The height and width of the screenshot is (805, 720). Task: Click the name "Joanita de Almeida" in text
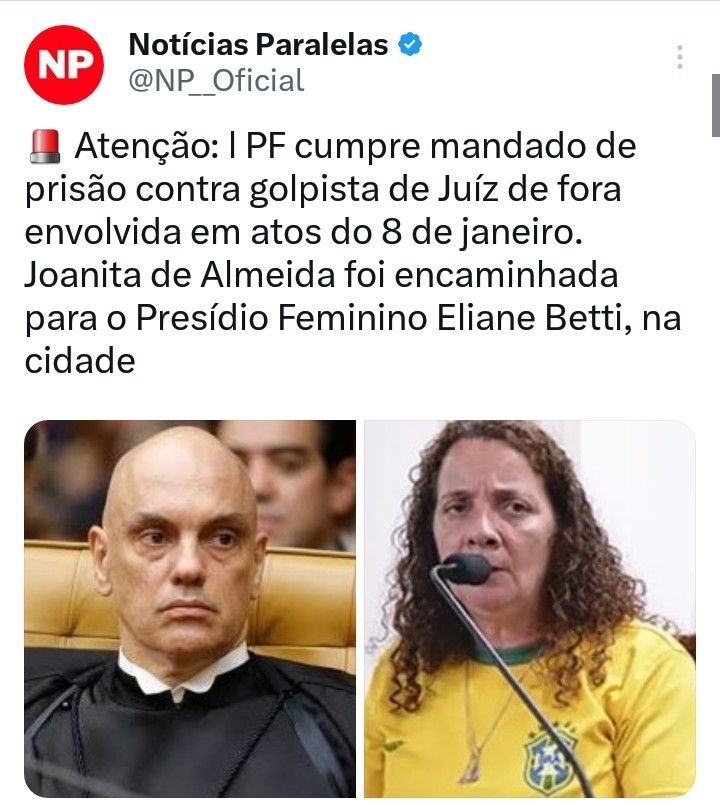tap(180, 275)
